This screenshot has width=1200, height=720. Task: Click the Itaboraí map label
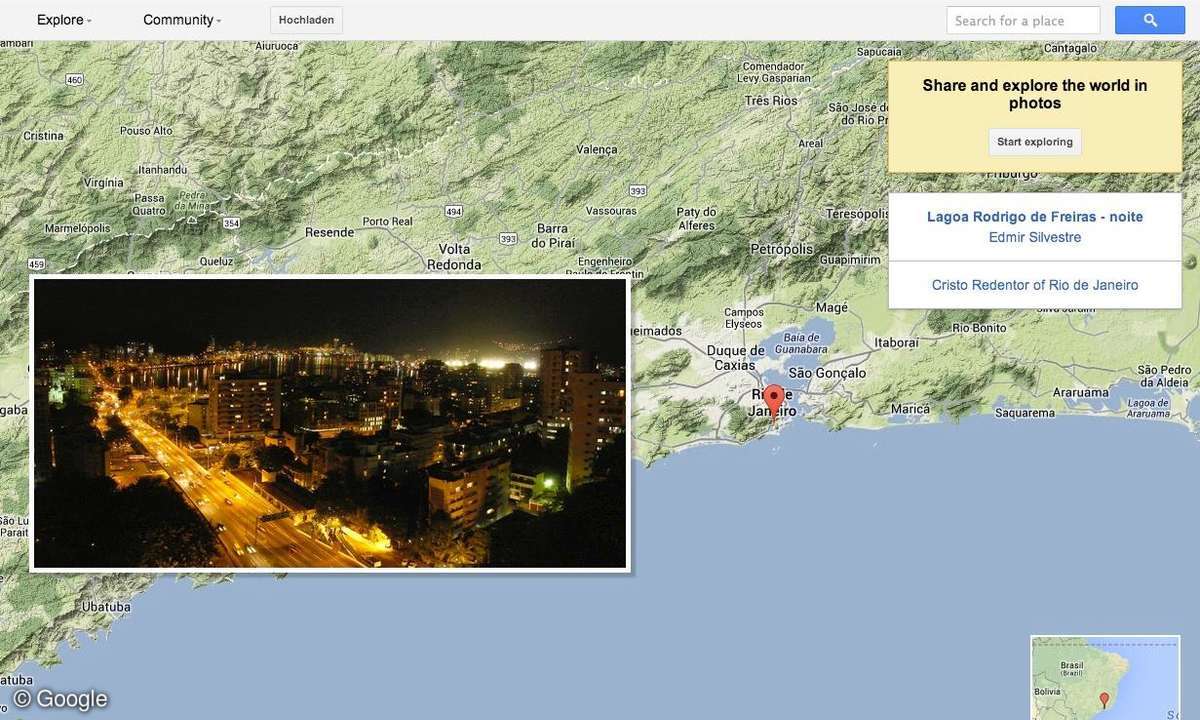pos(896,343)
